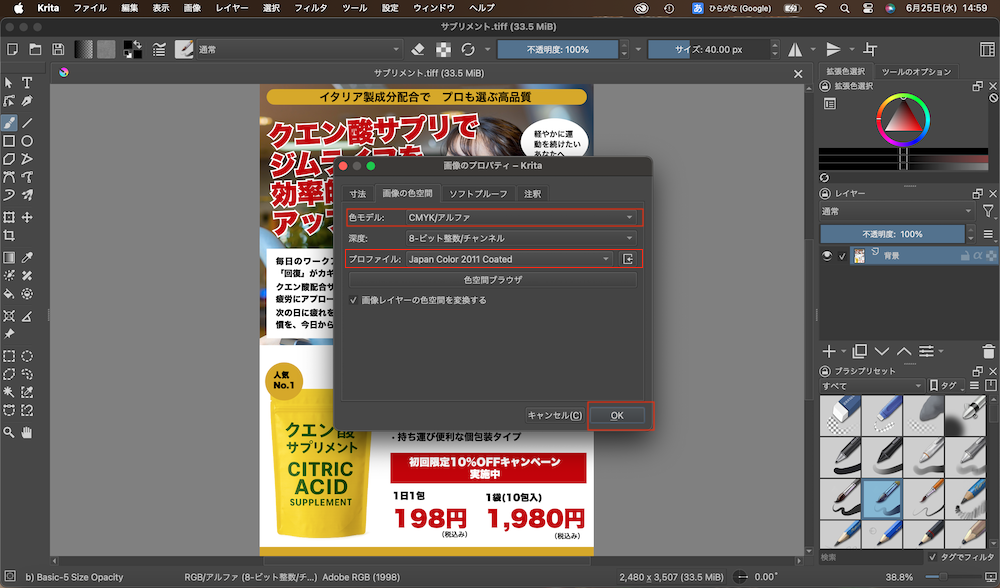Confirm dialog with OK button
Viewport: 1000px width, 588px height.
(x=617, y=415)
